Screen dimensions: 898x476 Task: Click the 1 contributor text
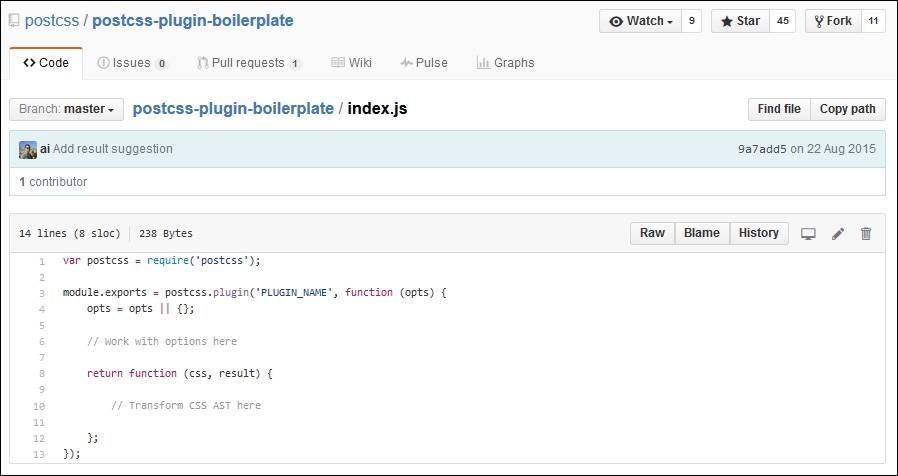(x=53, y=182)
